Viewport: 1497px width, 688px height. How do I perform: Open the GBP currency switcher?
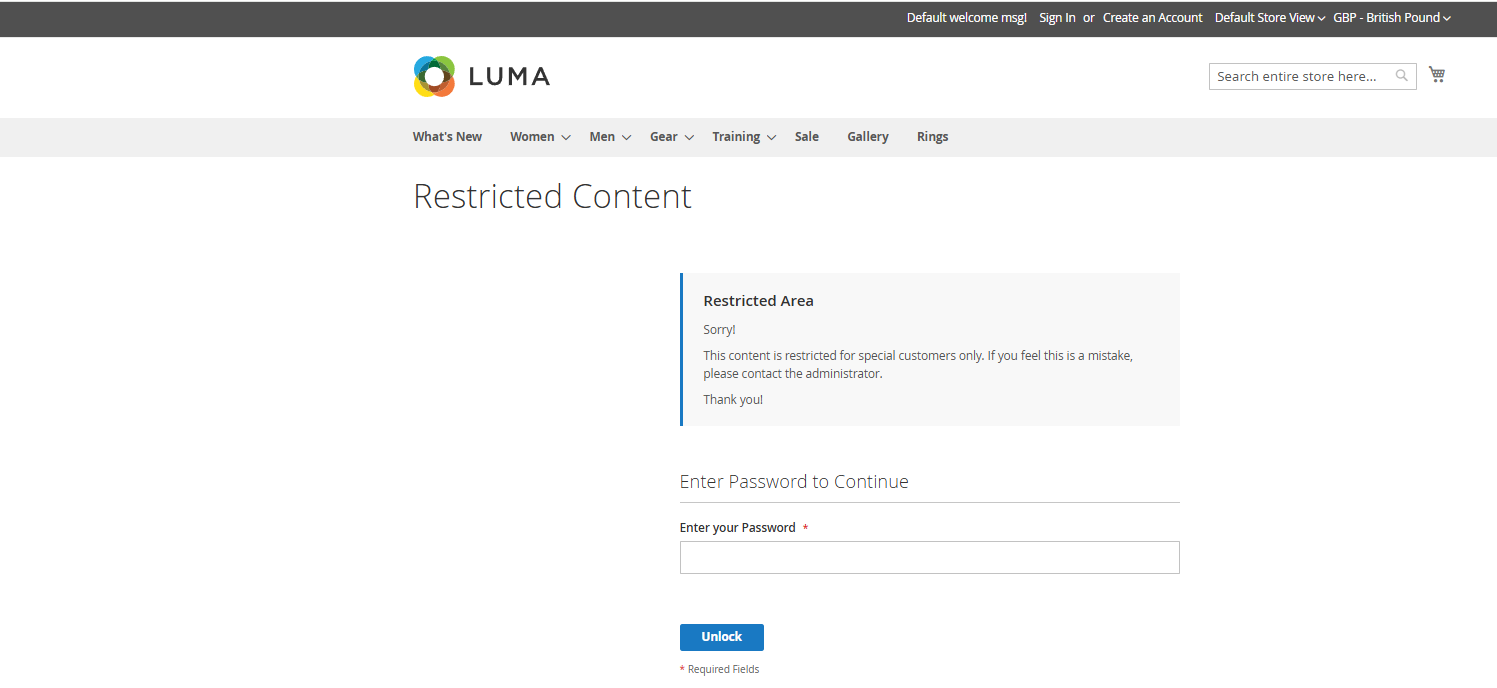click(1391, 18)
